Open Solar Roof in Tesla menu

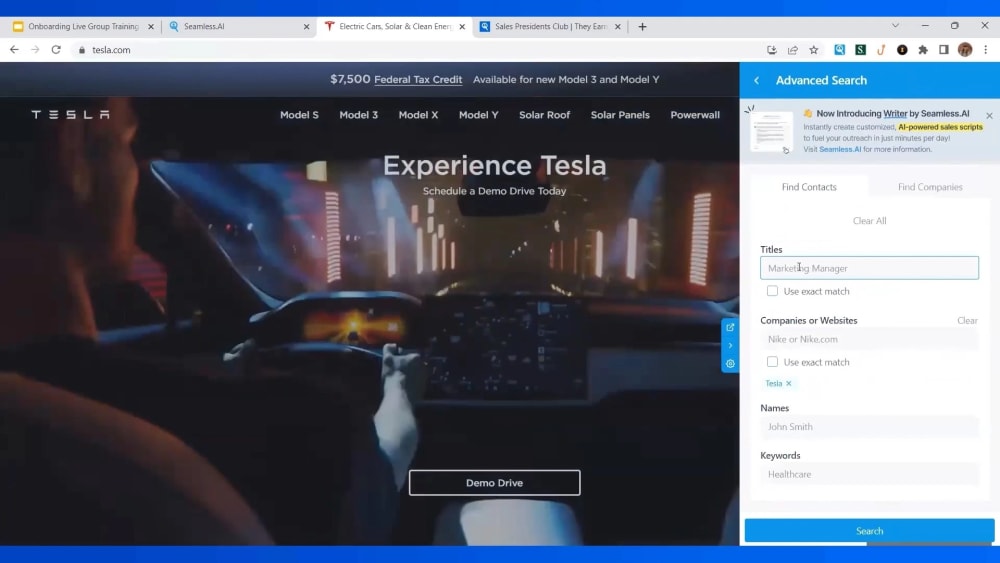[x=544, y=115]
